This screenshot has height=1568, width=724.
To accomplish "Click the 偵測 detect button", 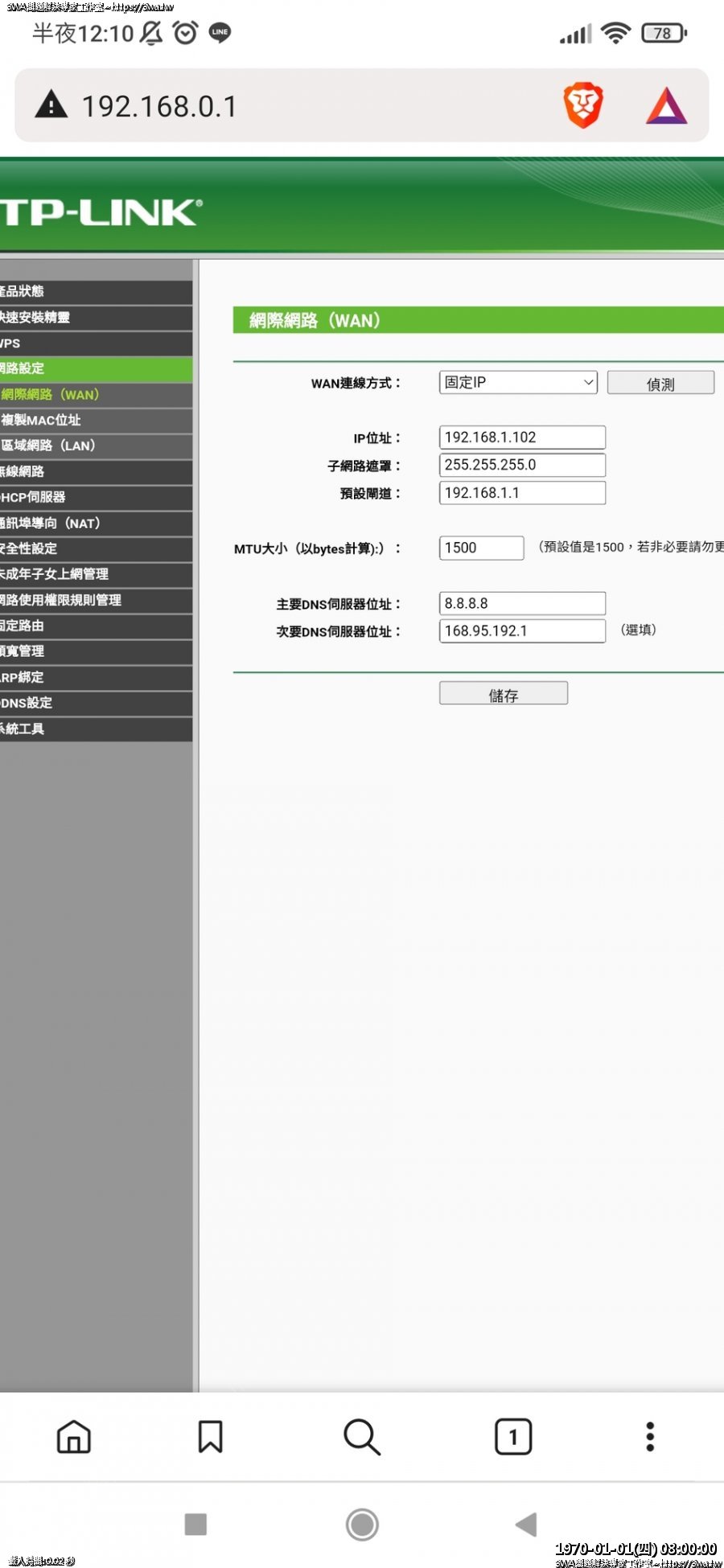I will 660,384.
